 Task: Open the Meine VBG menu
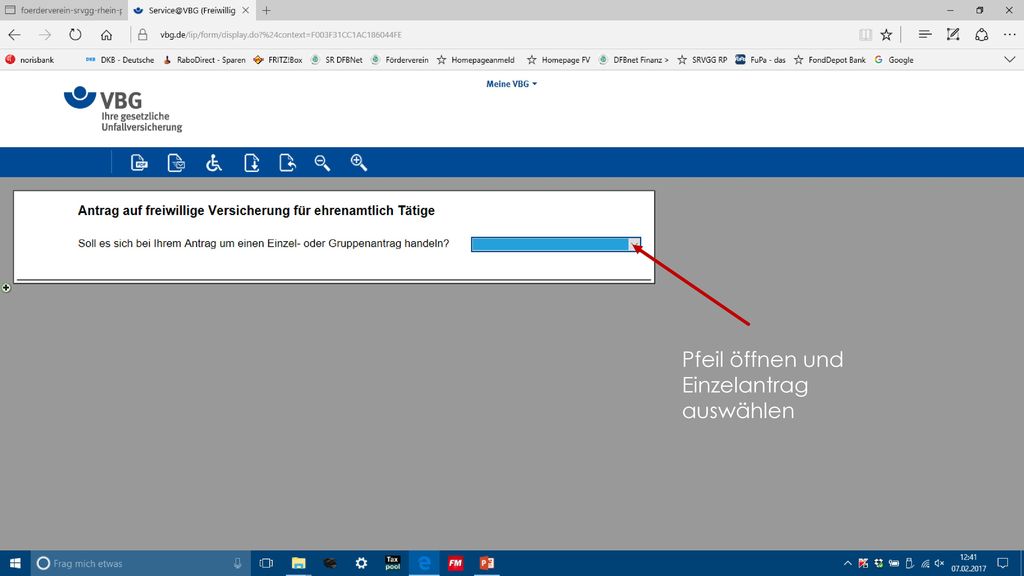tap(511, 84)
